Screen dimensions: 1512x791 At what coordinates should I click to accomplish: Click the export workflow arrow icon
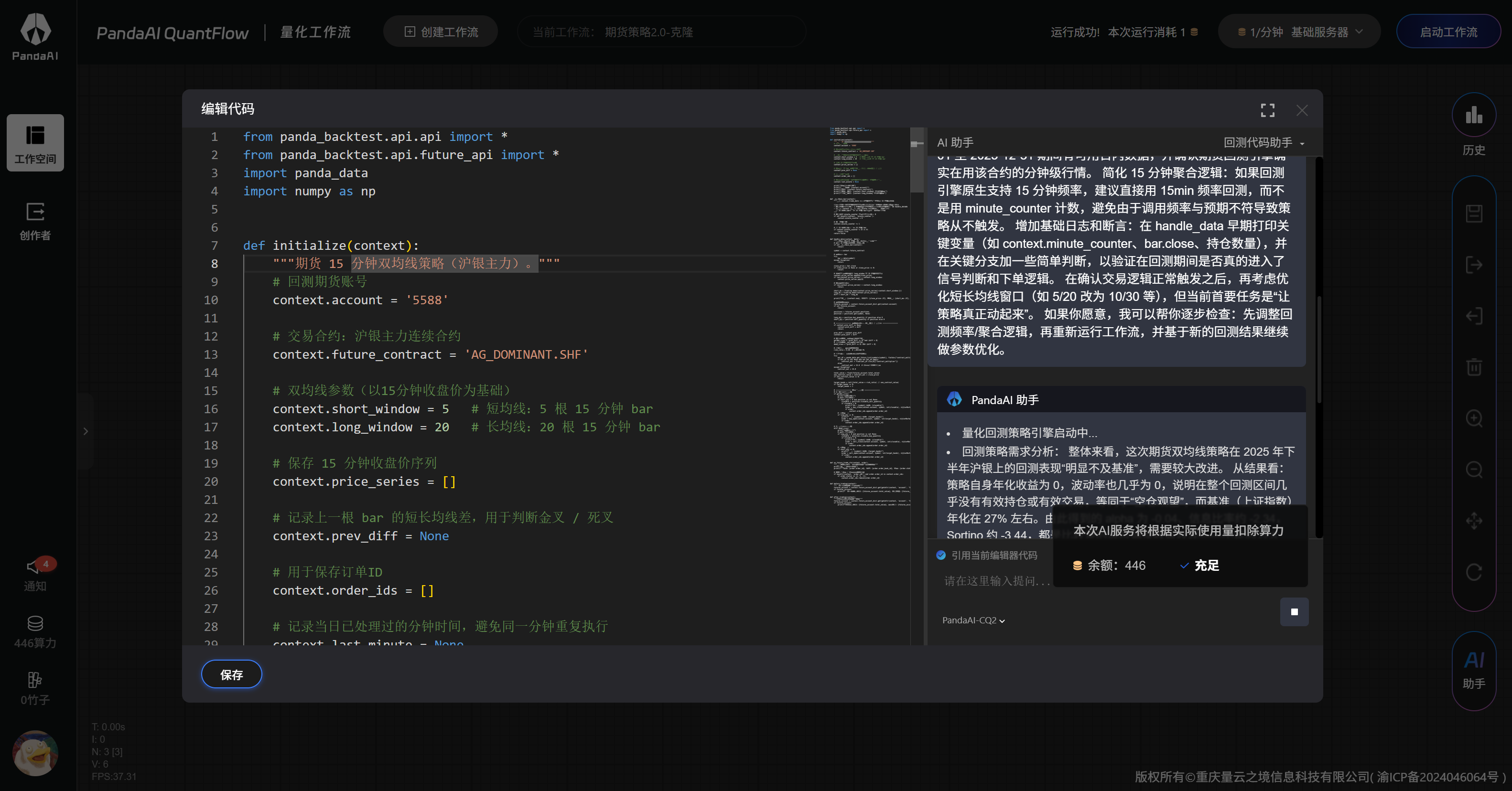pos(1474,265)
